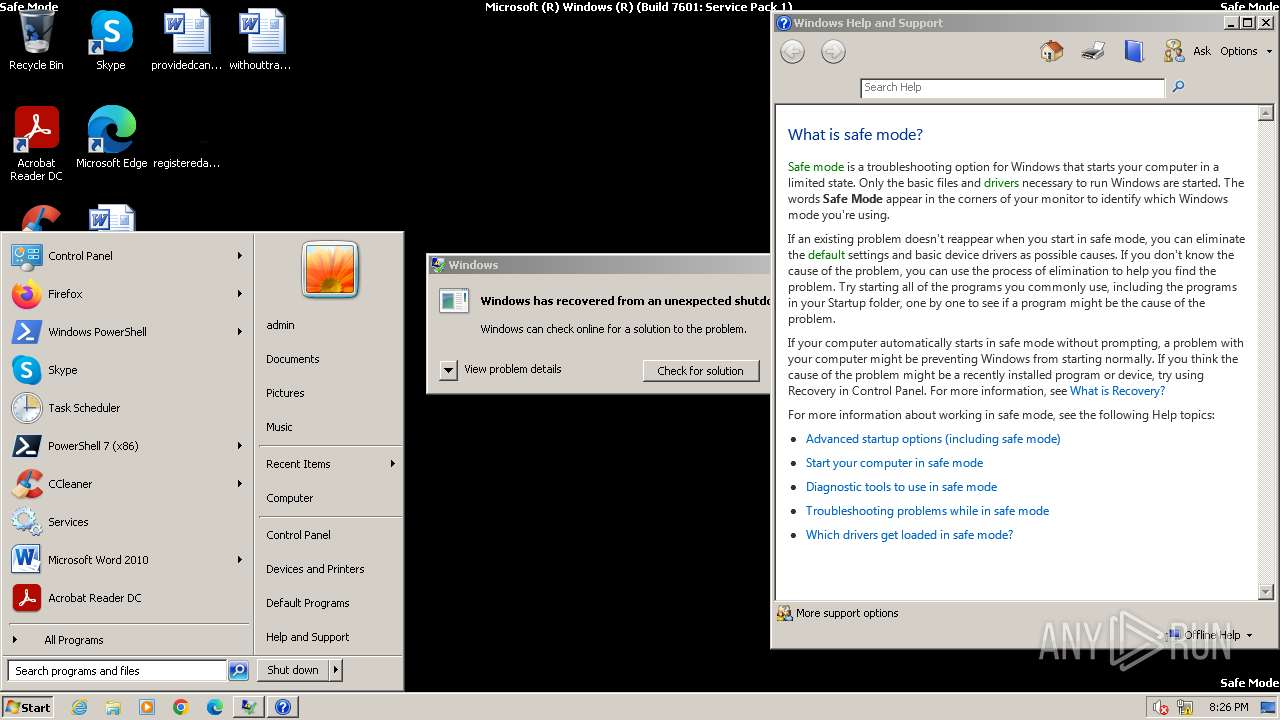Select Acrobat Reader DC desktop icon

(37, 144)
